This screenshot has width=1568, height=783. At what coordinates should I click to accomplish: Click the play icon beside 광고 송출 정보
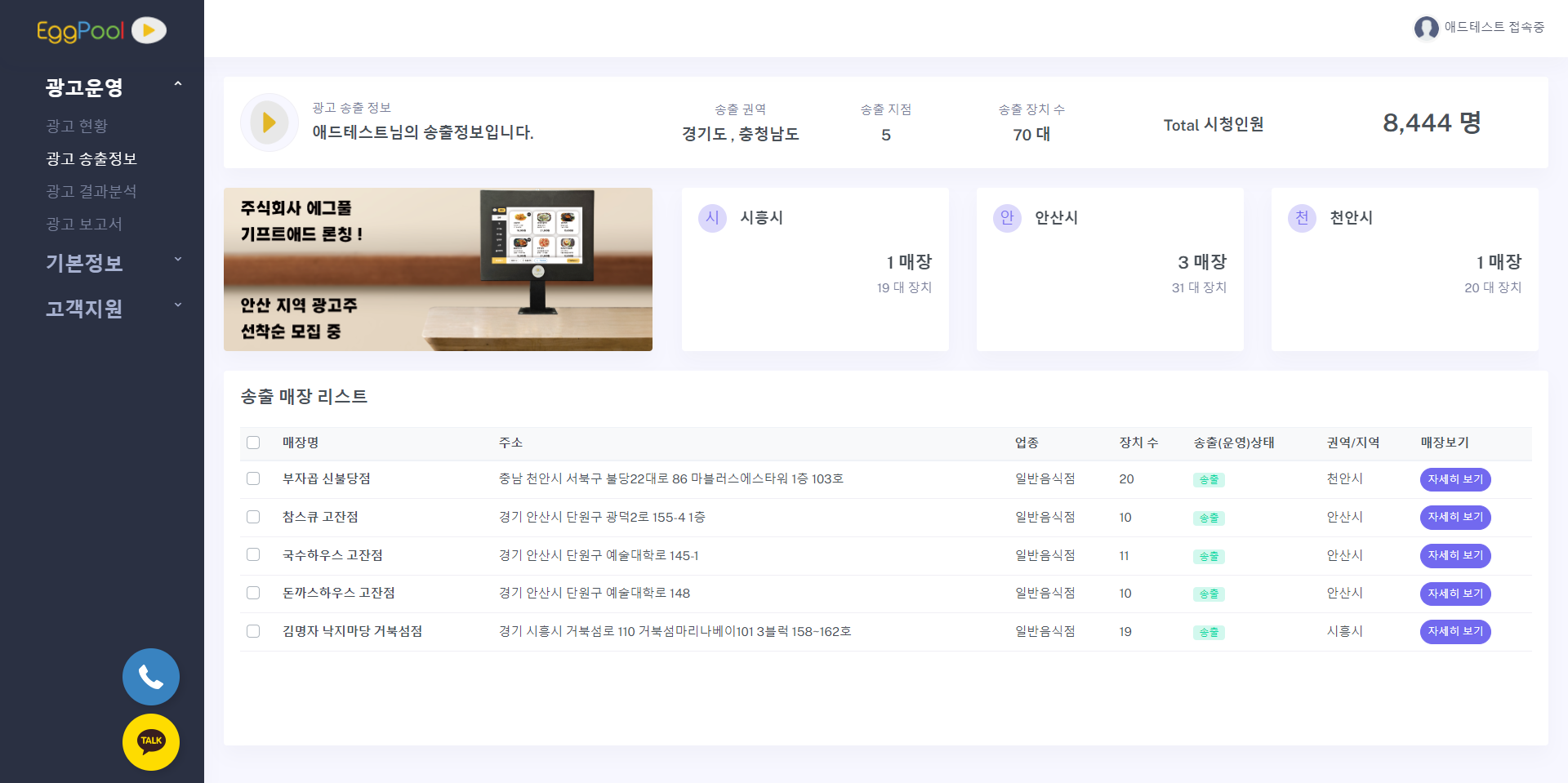[269, 122]
